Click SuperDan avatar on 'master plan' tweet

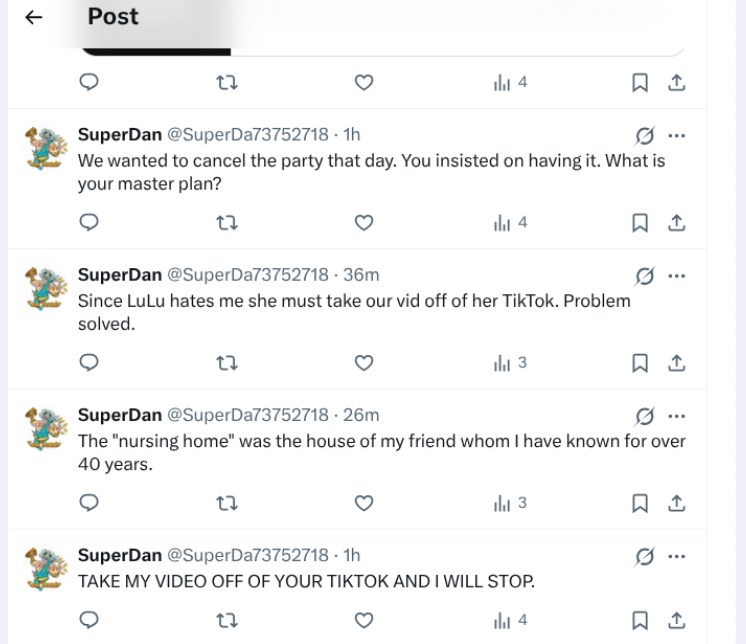[42, 148]
